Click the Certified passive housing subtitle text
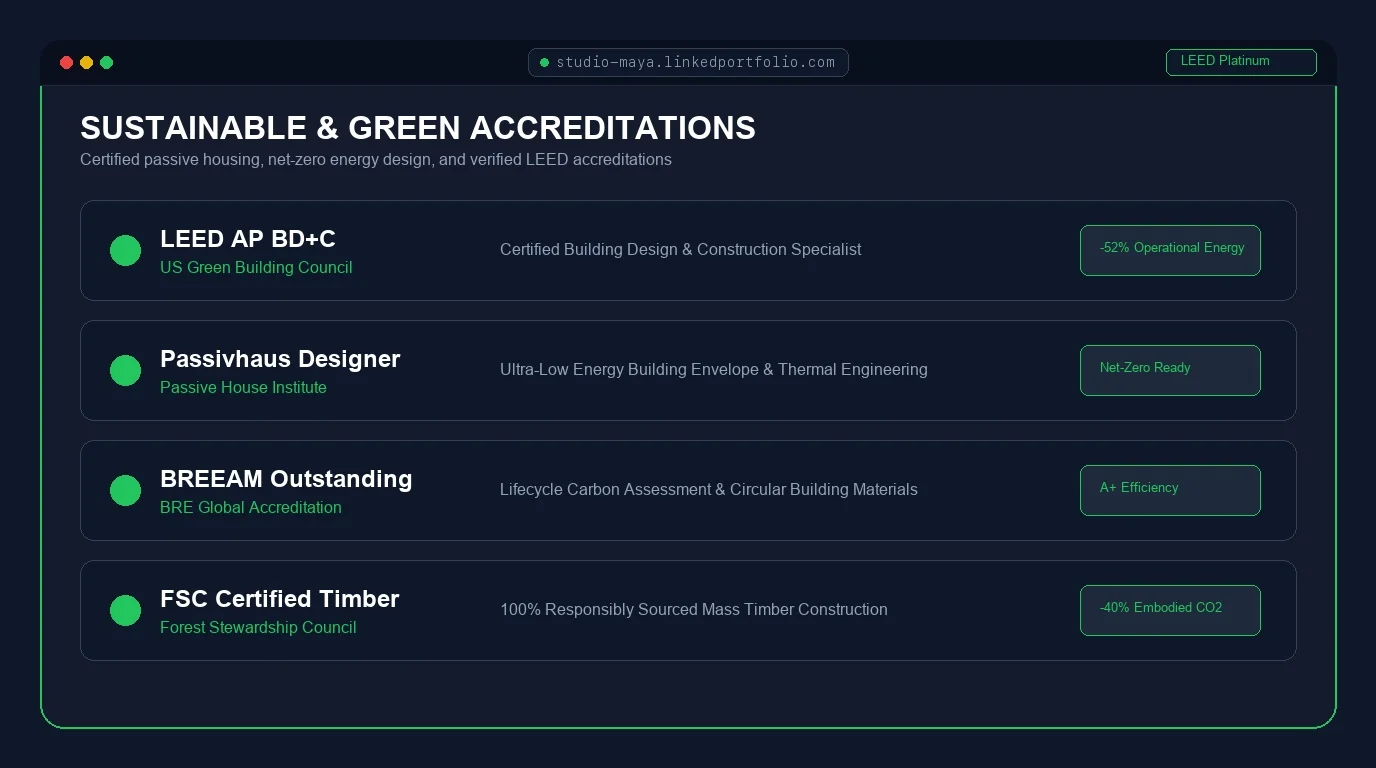1376x768 pixels. click(x=376, y=159)
